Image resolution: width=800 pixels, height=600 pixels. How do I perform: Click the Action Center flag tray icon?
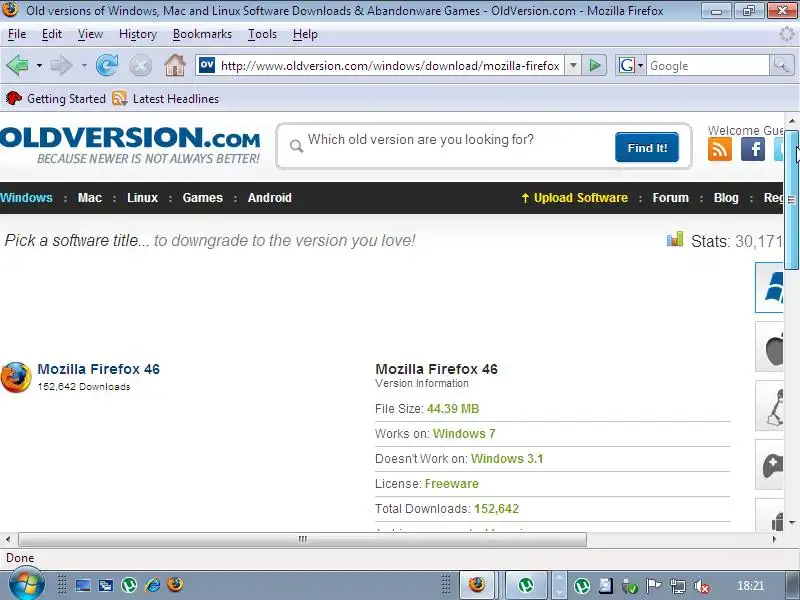654,586
